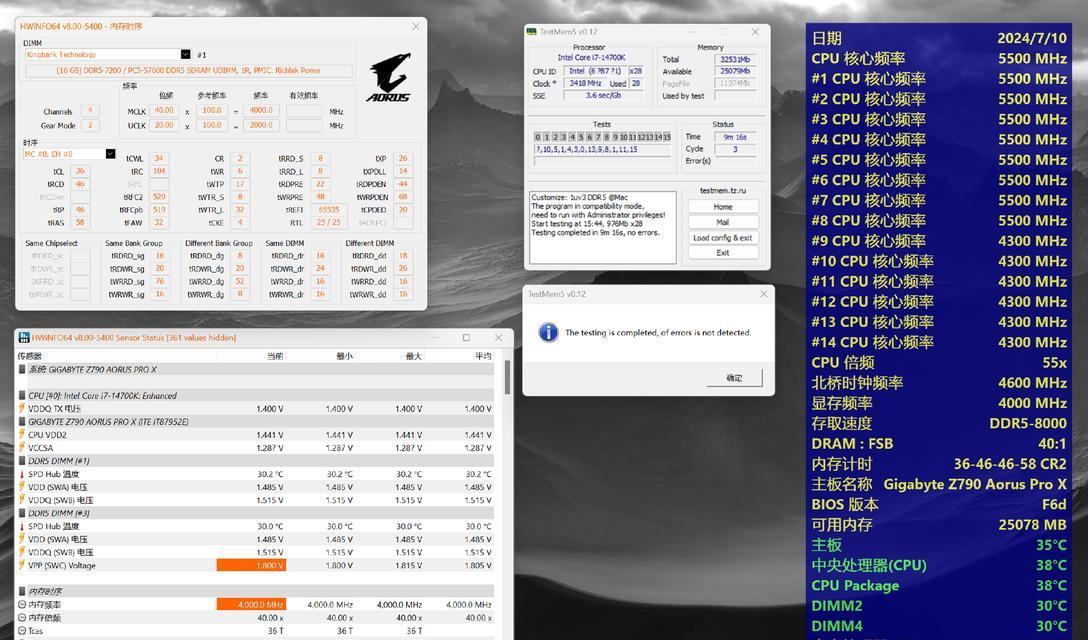Click the BIOS version F6d value
1088x640 pixels.
[x=1054, y=505]
